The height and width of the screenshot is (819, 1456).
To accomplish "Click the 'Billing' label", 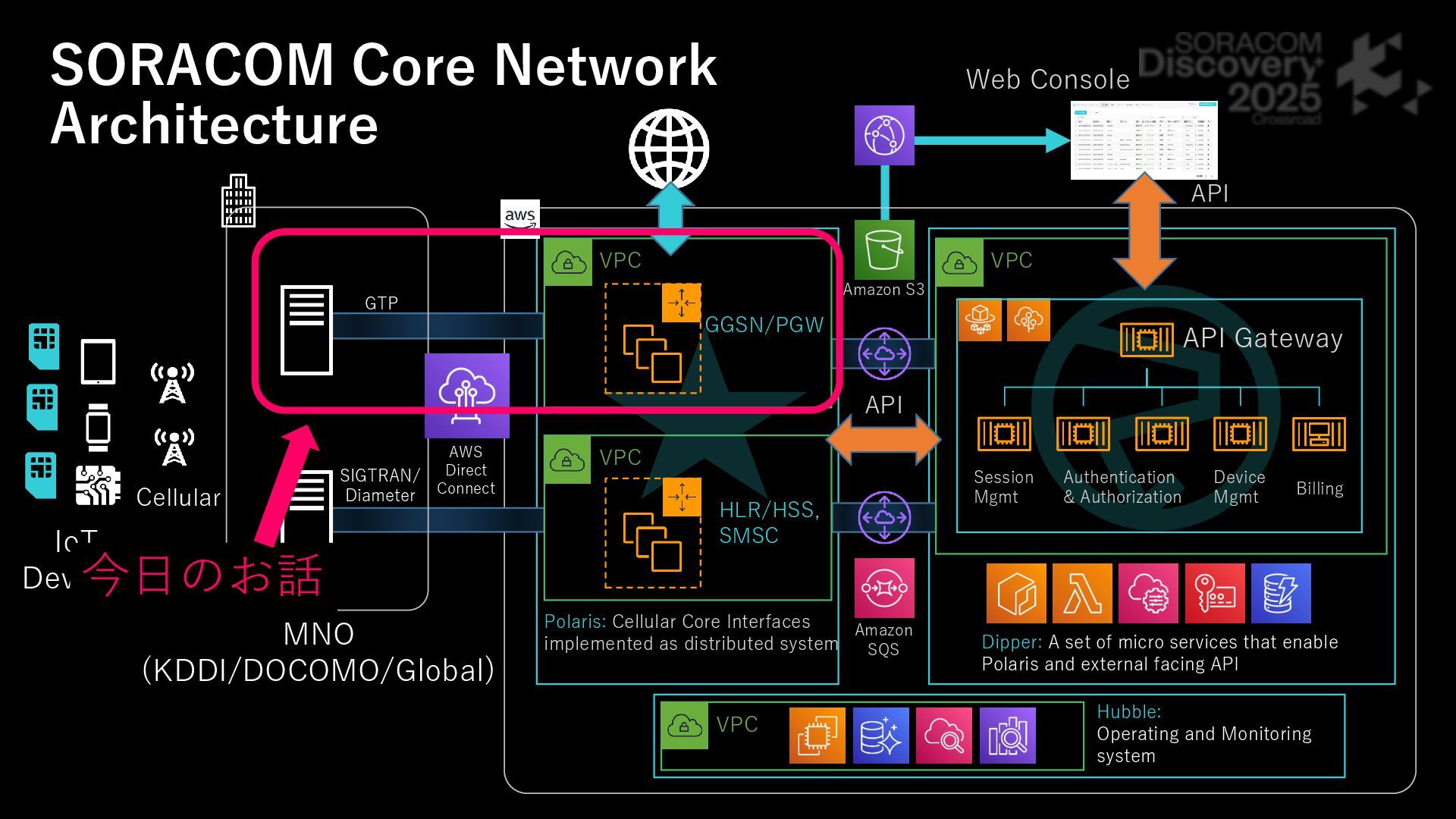I will 1319,488.
